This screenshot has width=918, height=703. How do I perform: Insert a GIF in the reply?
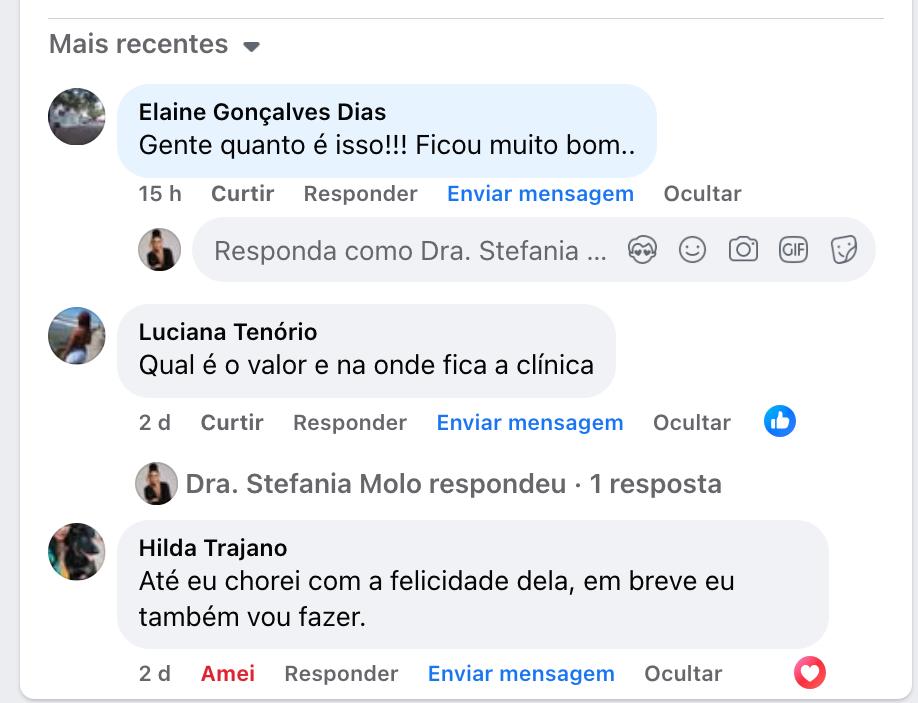coord(793,250)
